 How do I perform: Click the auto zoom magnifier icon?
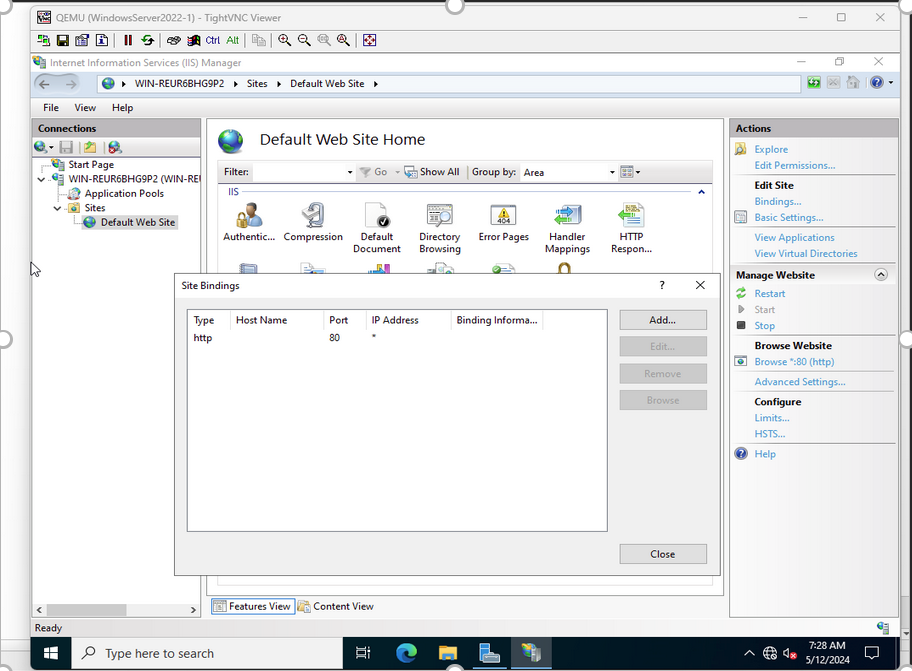click(x=344, y=40)
